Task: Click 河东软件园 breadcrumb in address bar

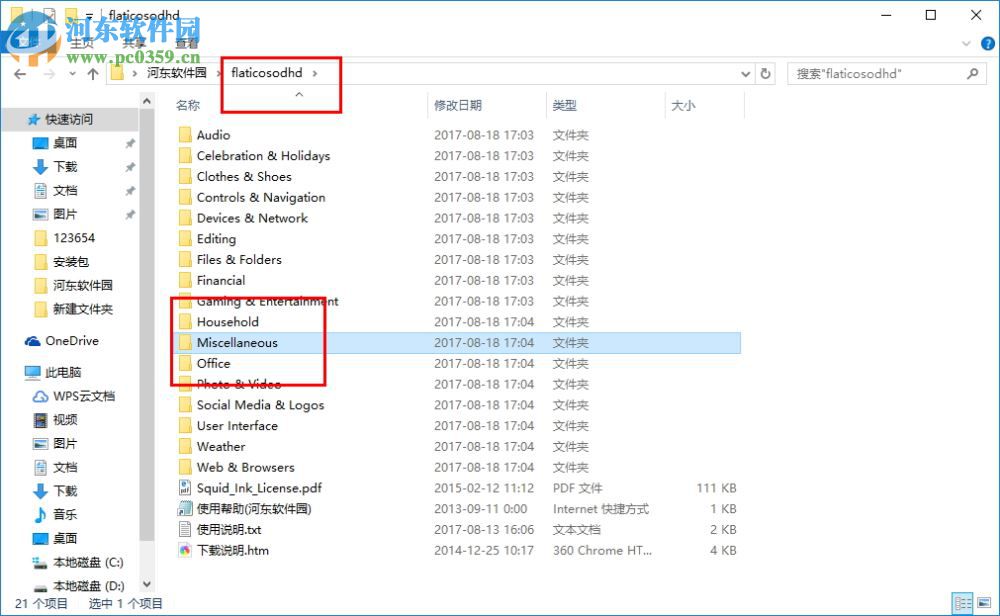Action: pos(177,73)
